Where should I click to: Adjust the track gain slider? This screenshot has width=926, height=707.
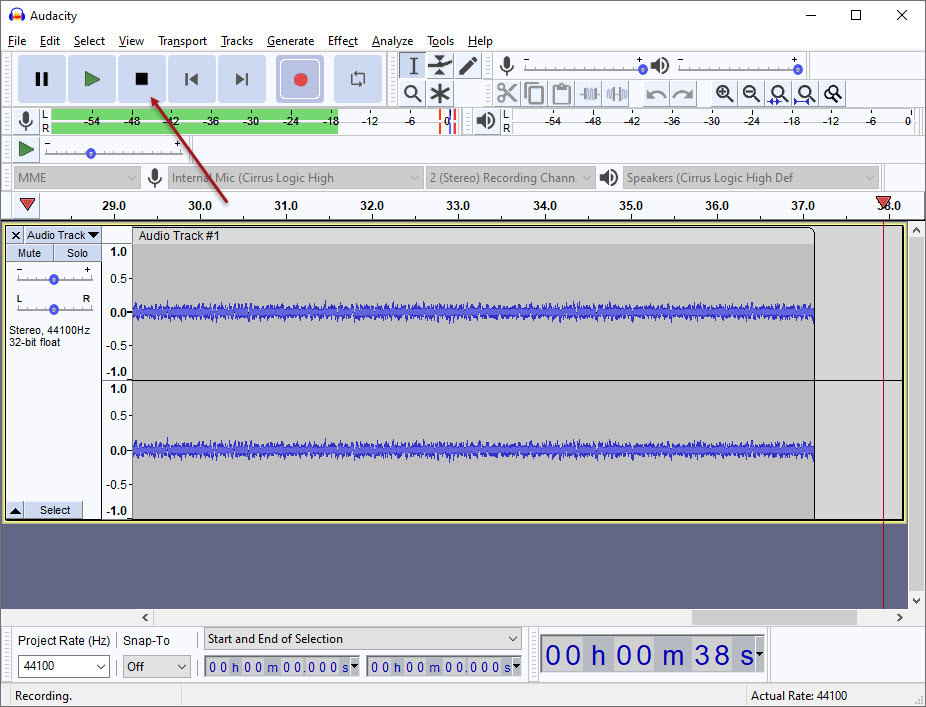[54, 279]
